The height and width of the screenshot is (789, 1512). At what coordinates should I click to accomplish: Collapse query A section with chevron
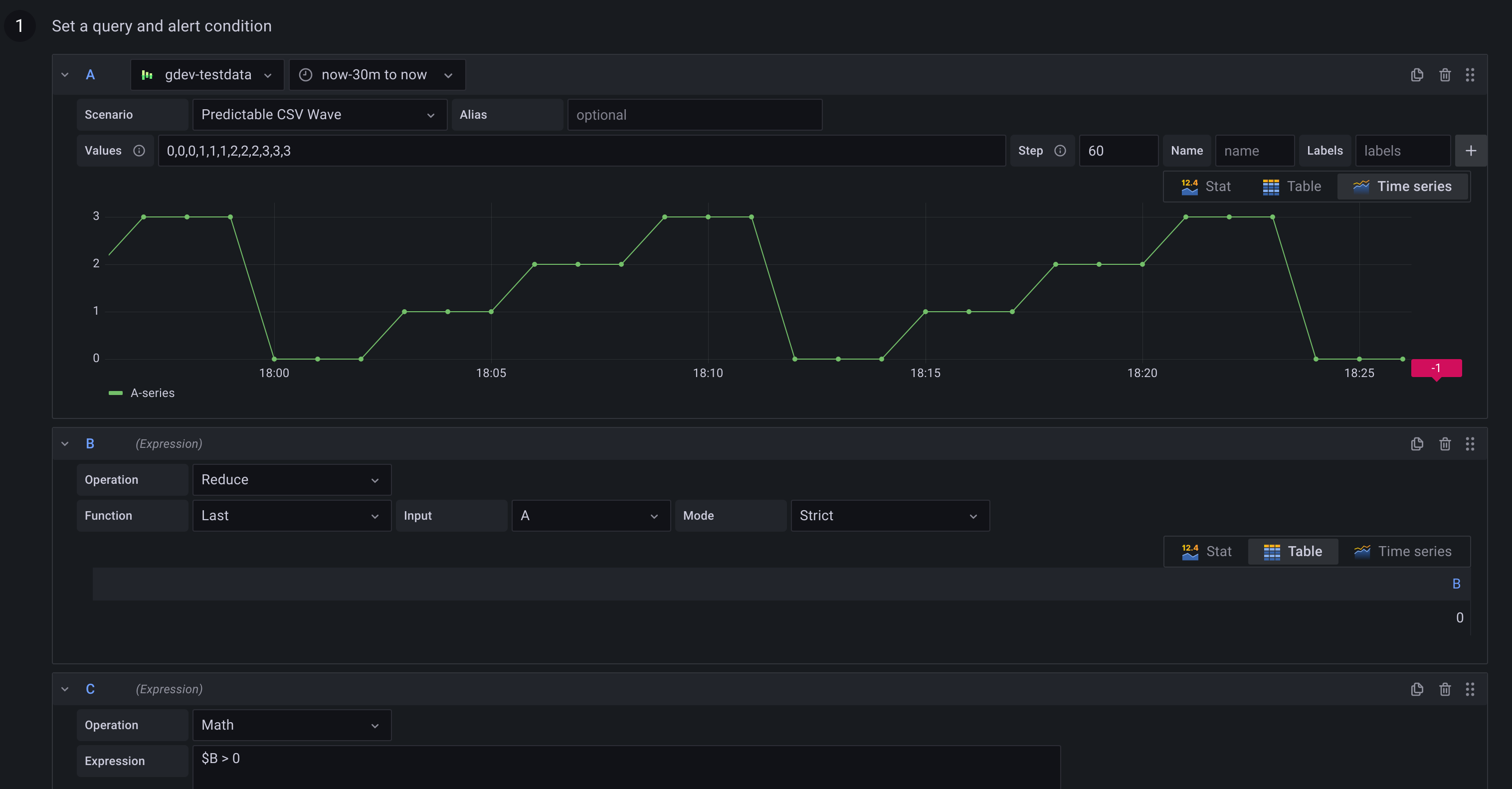[65, 74]
